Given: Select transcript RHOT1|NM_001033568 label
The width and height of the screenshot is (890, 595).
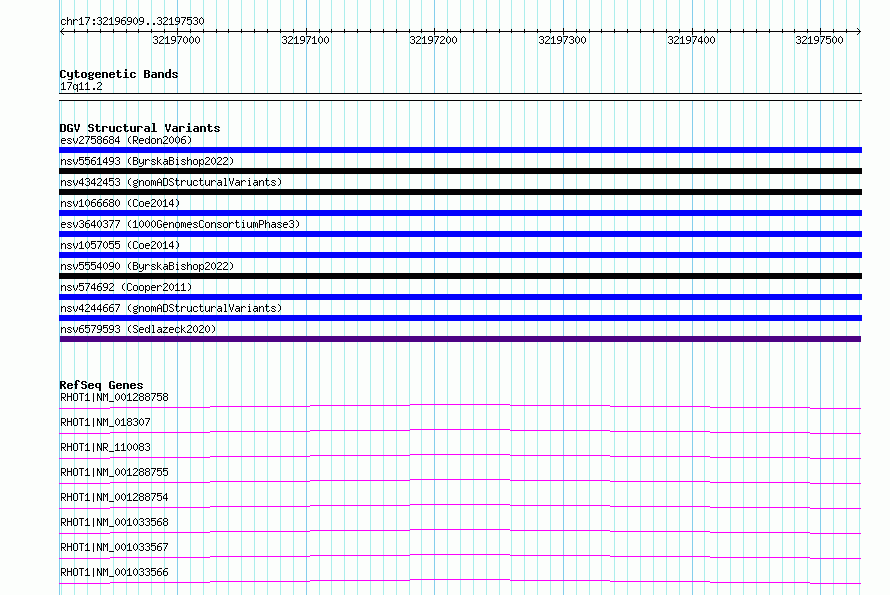Looking at the screenshot, I should coord(114,522).
